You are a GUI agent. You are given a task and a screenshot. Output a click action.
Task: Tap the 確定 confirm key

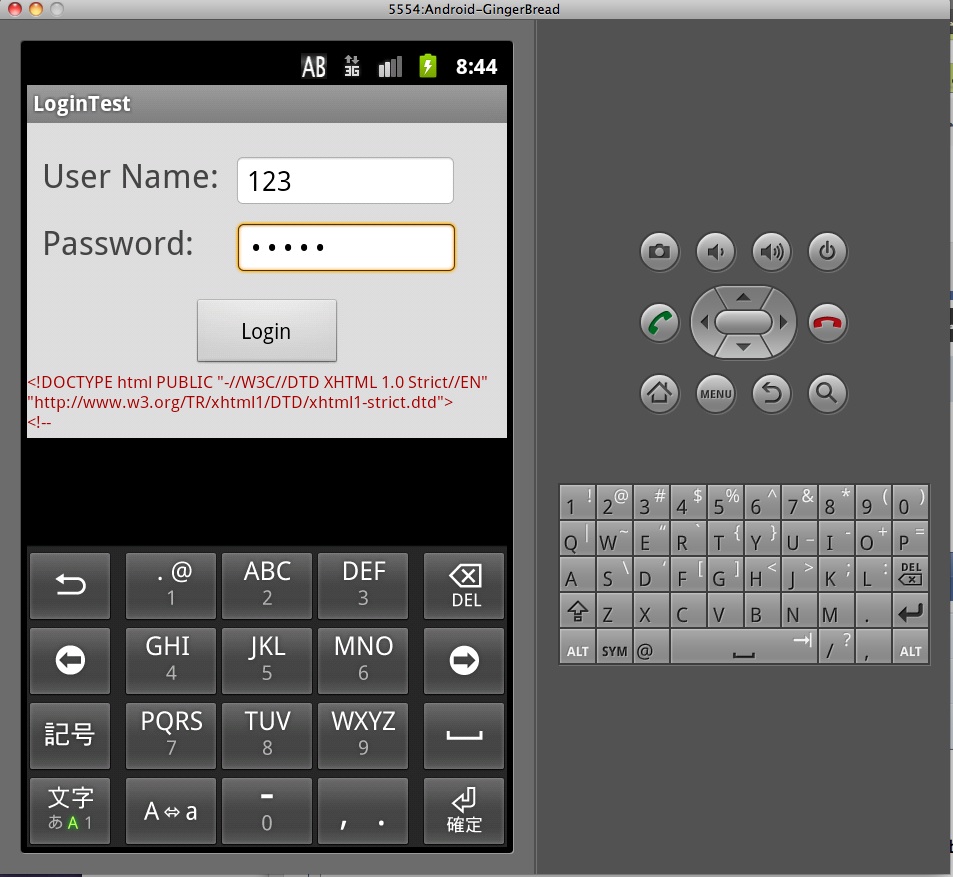tap(464, 811)
